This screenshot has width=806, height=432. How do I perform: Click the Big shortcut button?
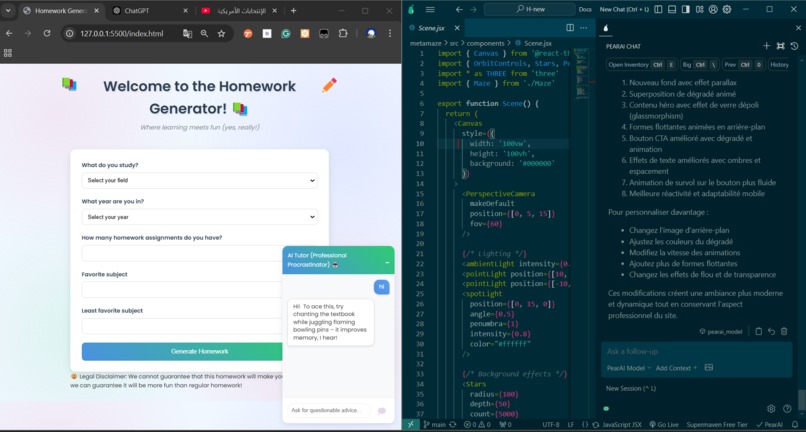point(699,65)
